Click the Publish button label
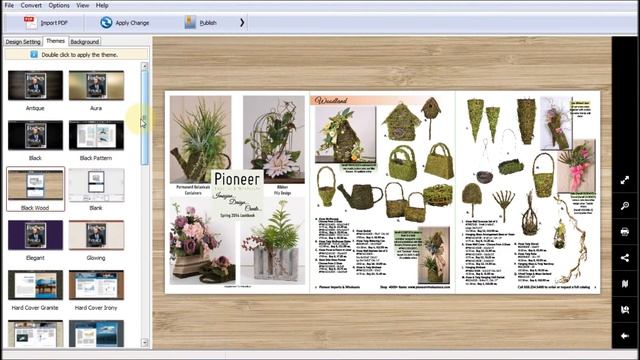The image size is (640, 360). point(208,23)
